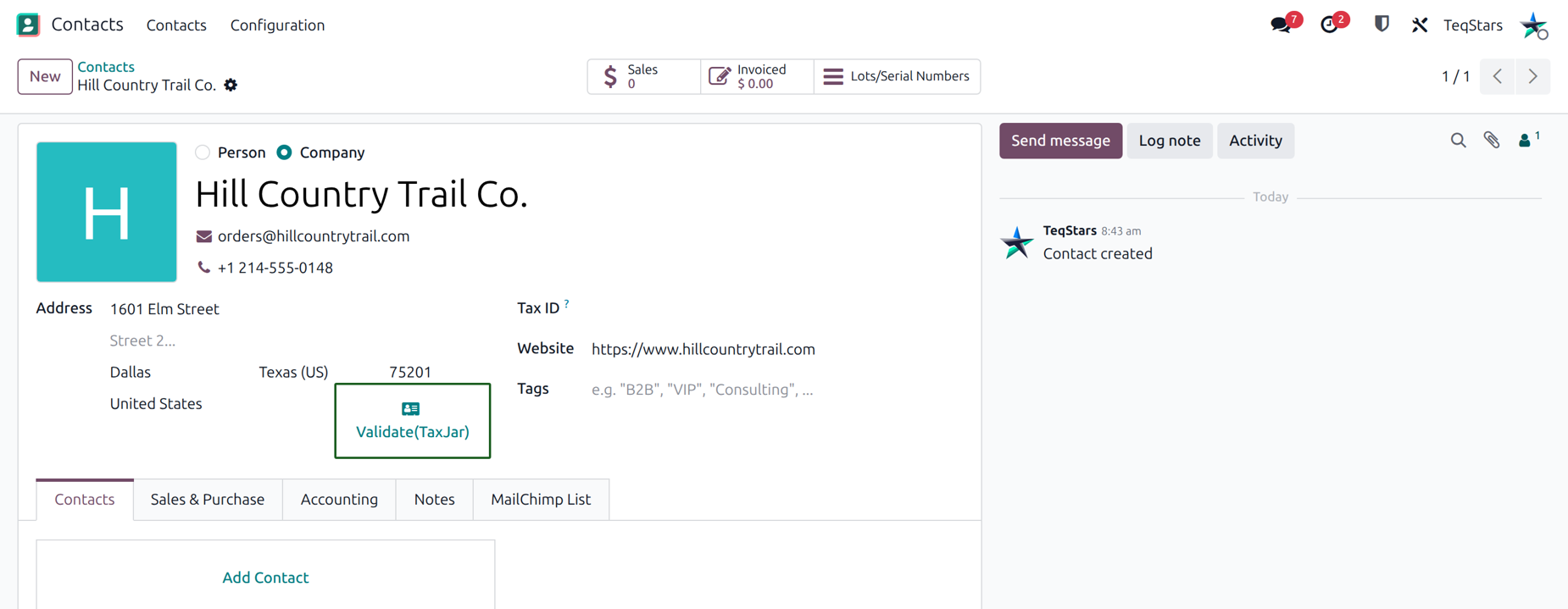Open the Contacts top menu
Screen dimensions: 1568x609
tap(176, 25)
